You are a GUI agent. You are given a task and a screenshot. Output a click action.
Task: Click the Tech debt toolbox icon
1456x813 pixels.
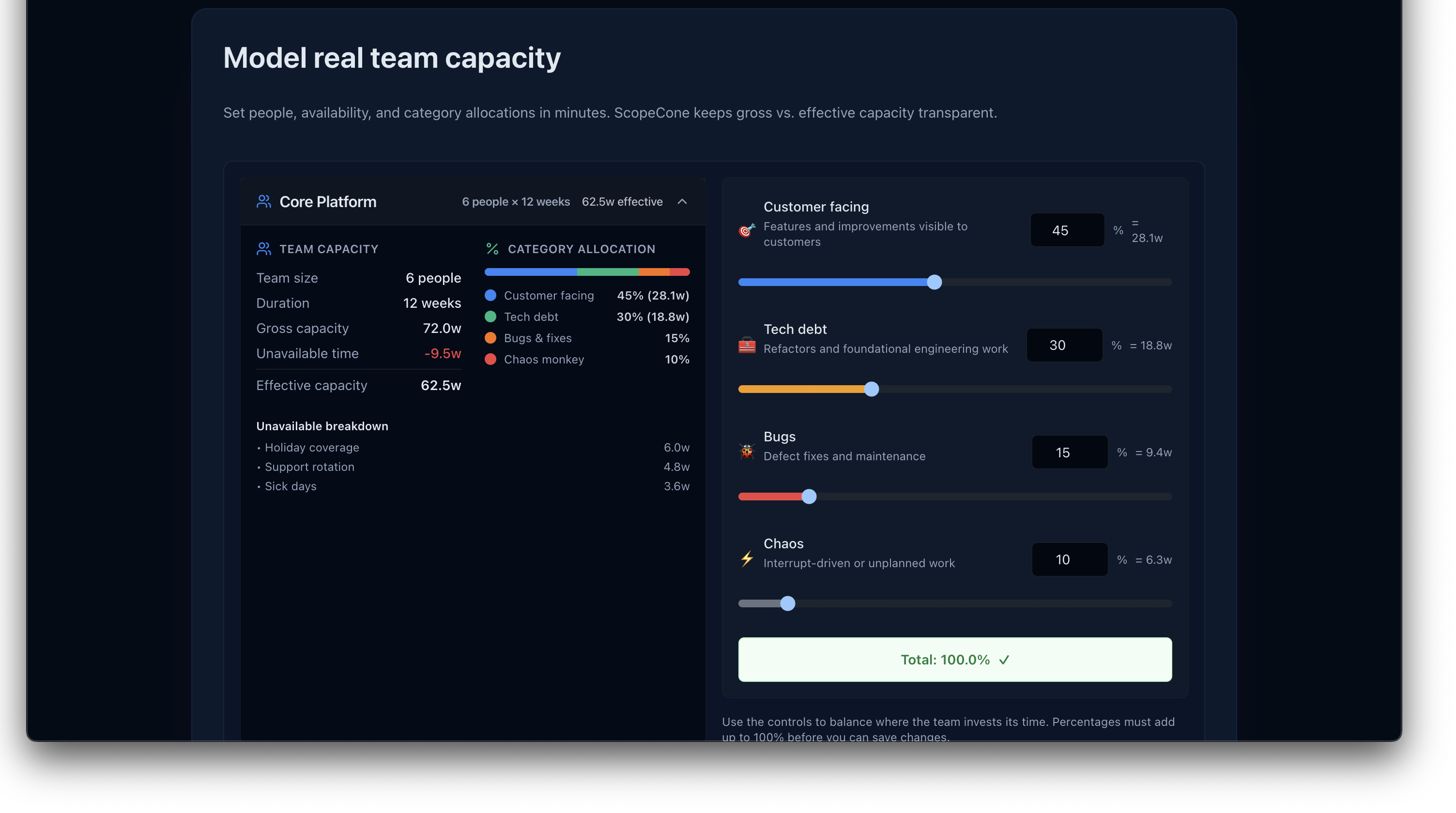coord(747,345)
